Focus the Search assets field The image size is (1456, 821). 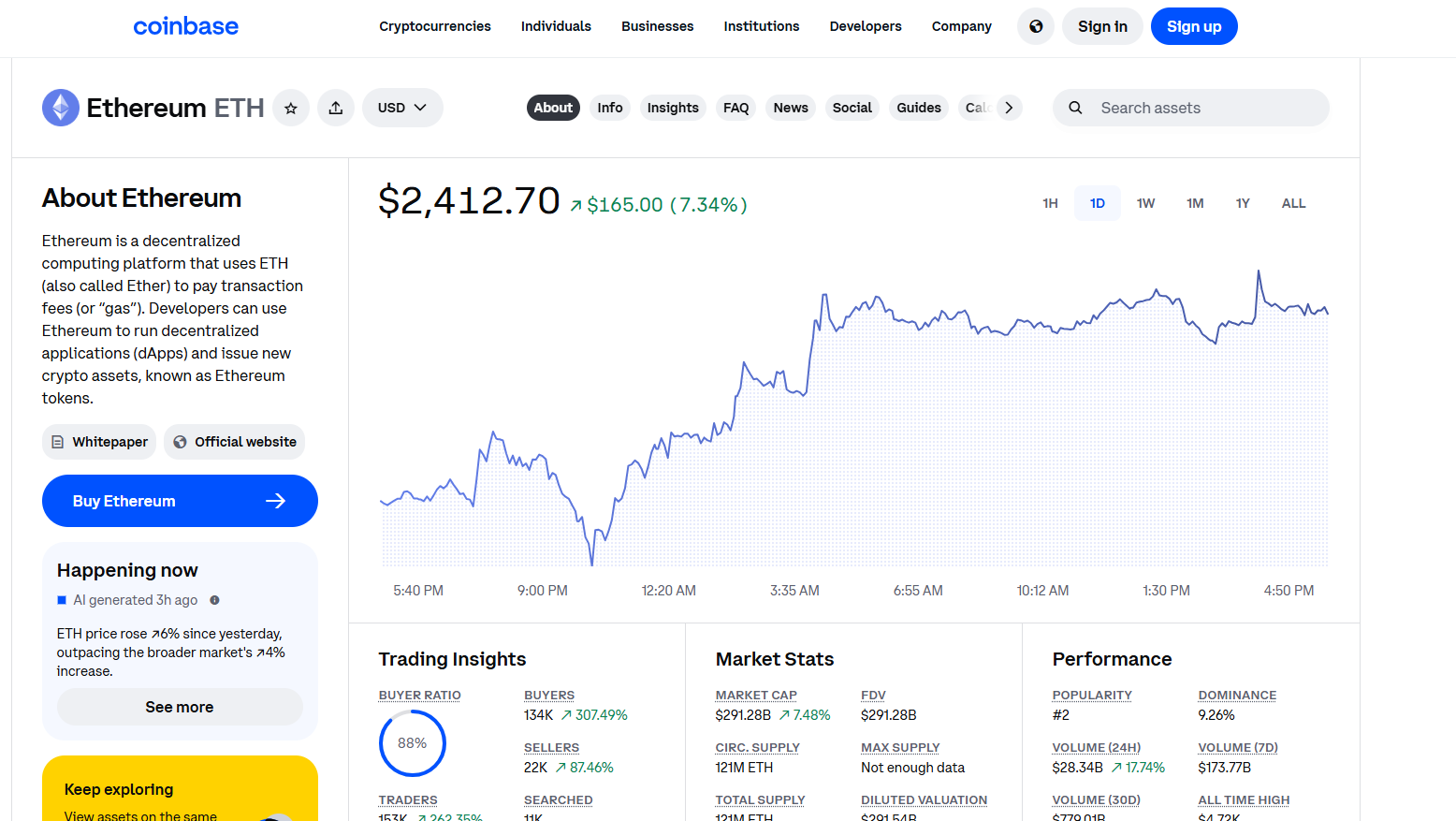pos(1190,108)
